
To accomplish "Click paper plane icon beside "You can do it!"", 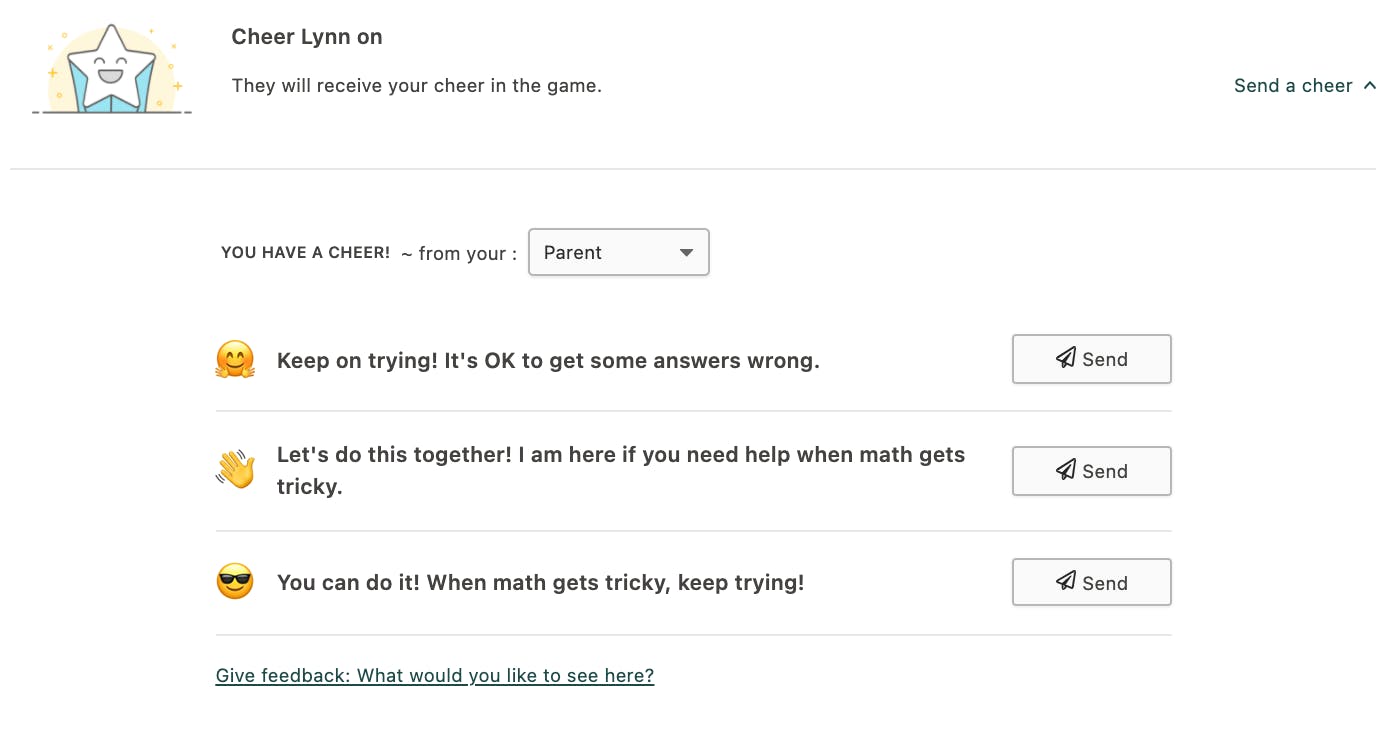I will pyautogui.click(x=1066, y=582).
